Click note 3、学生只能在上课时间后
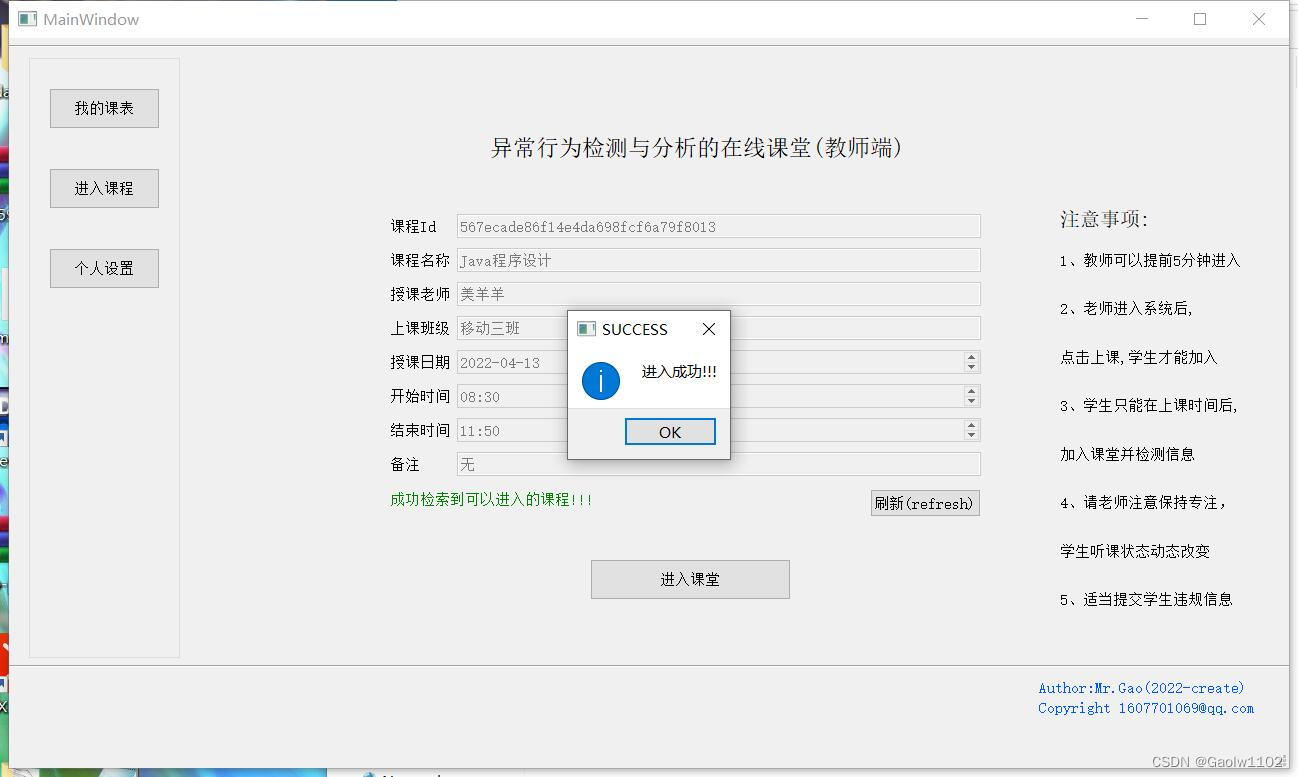The height and width of the screenshot is (777, 1298). [x=1149, y=405]
